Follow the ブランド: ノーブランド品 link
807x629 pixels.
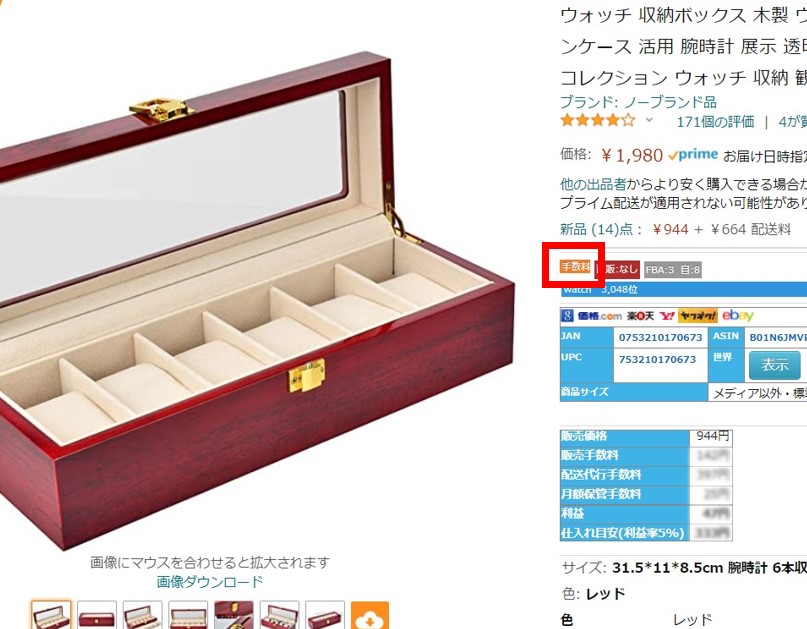(x=638, y=102)
